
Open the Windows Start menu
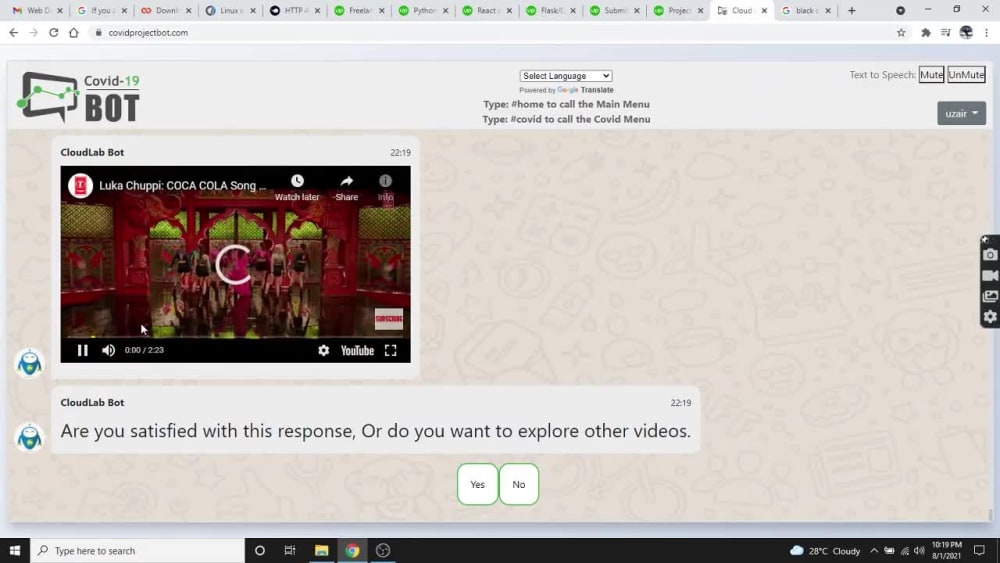click(15, 550)
